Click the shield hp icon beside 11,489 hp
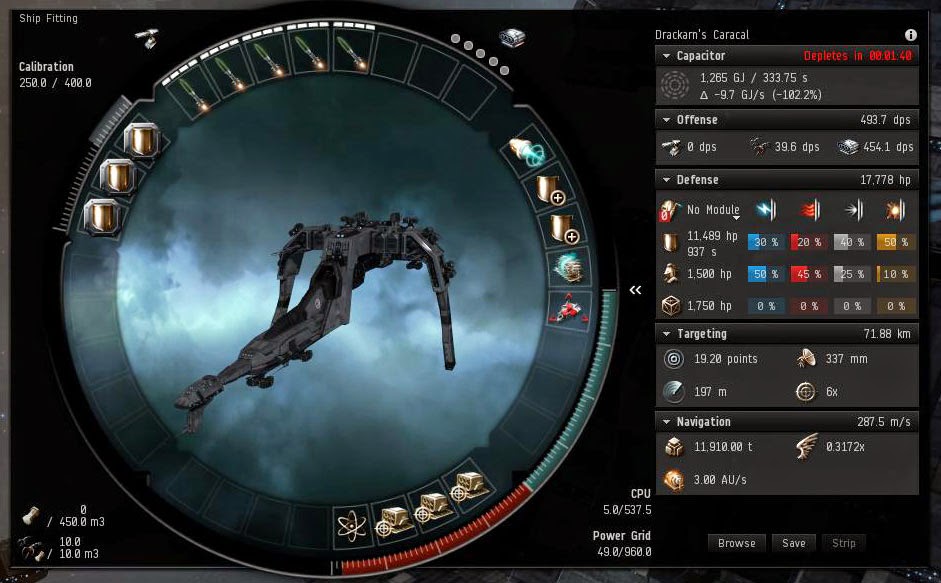 click(x=670, y=243)
